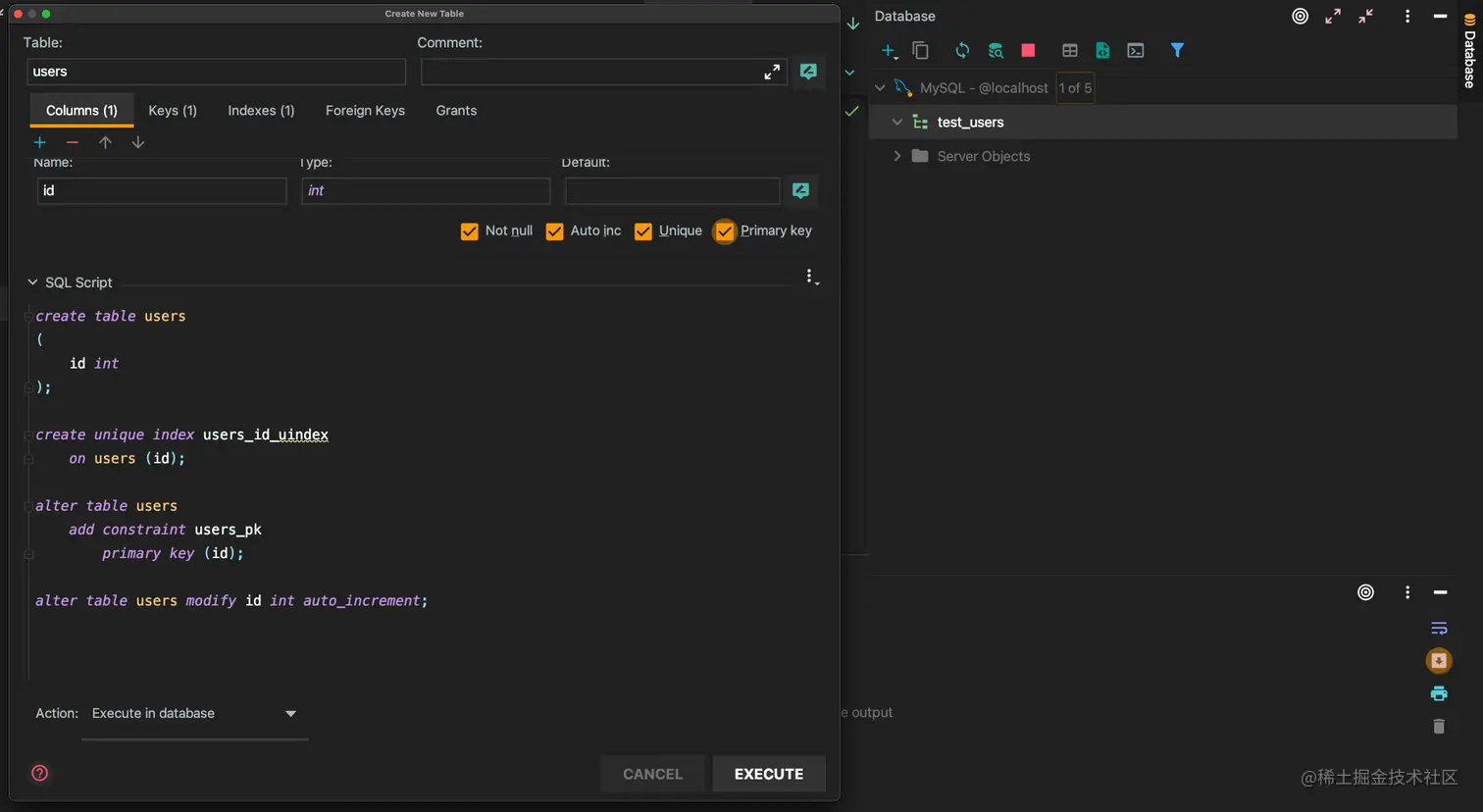1483x812 pixels.
Task: Expand all nodes in Database tree
Action: [1333, 16]
